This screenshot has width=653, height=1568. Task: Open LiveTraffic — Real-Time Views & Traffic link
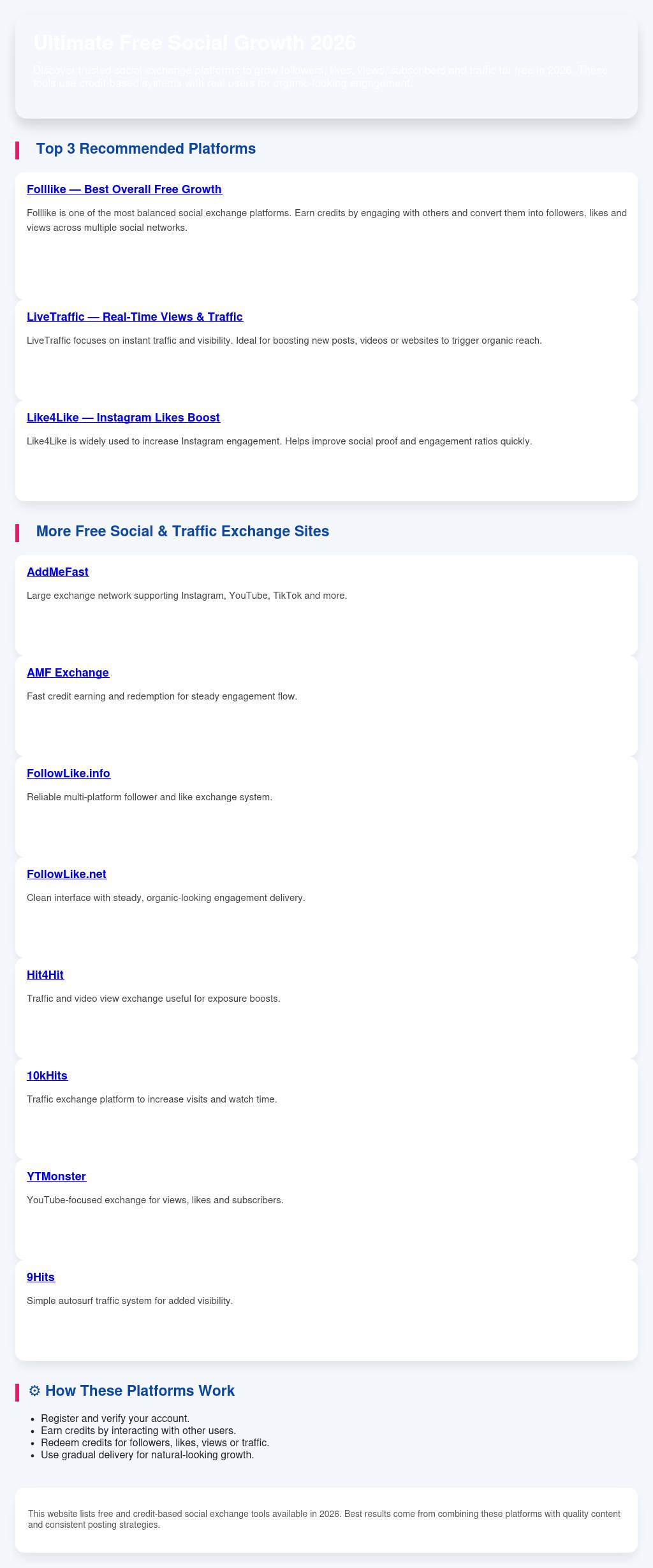pyautogui.click(x=135, y=317)
